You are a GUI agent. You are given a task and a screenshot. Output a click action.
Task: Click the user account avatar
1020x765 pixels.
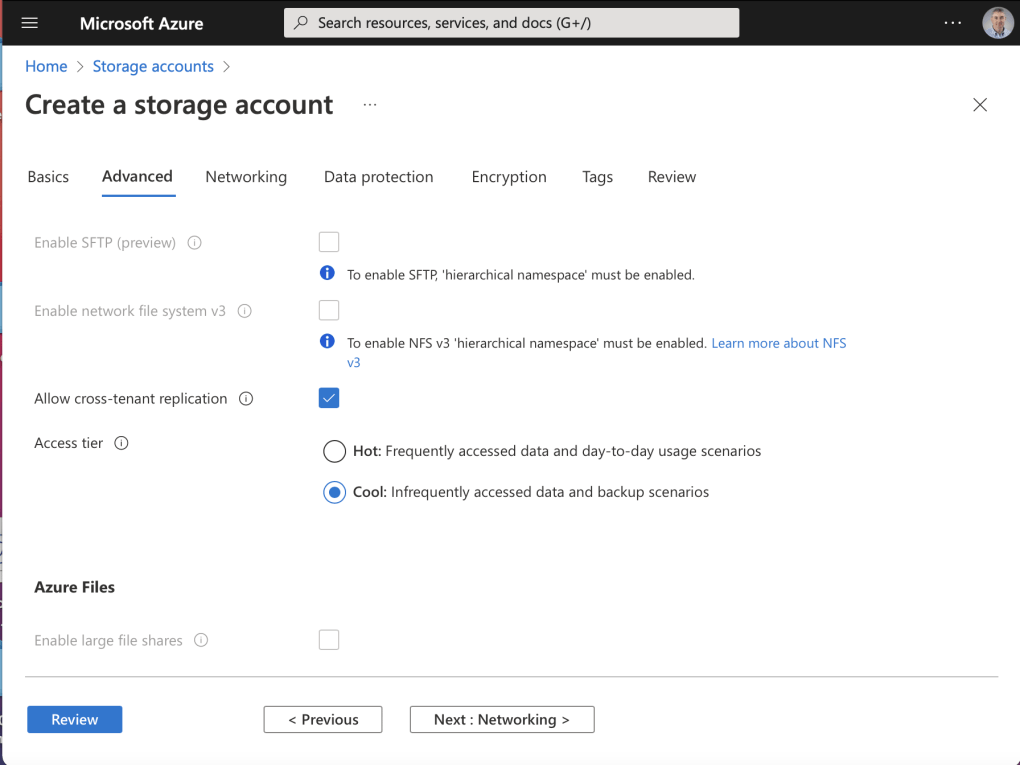pyautogui.click(x=997, y=23)
